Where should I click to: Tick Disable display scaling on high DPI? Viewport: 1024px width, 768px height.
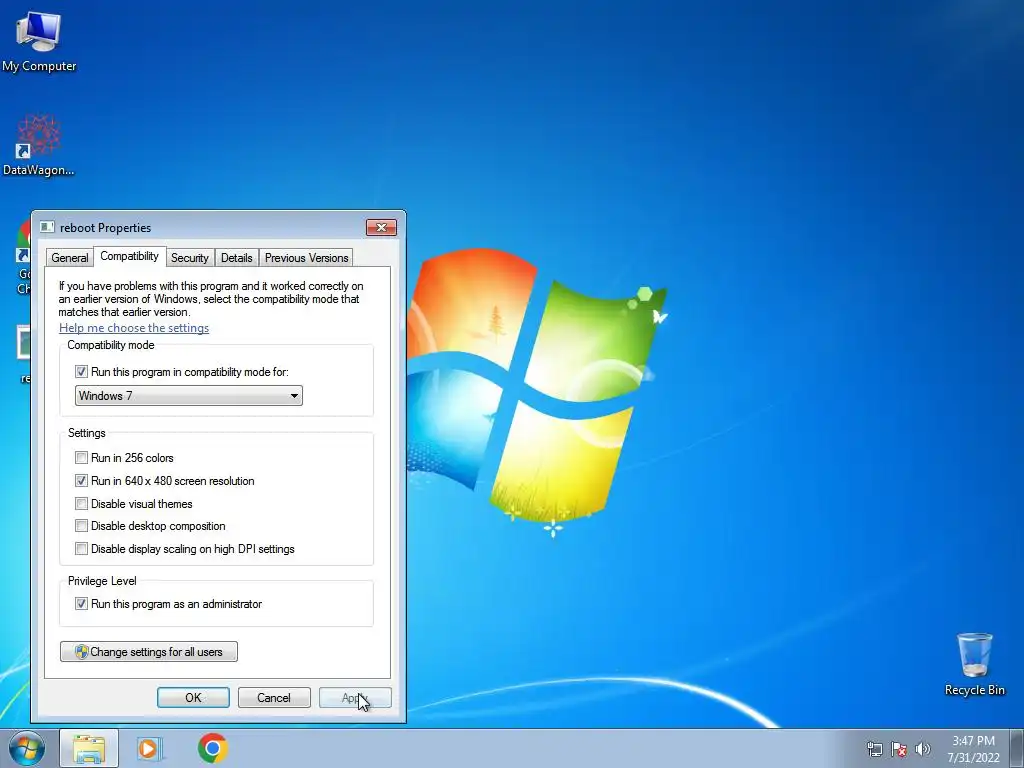coord(81,549)
